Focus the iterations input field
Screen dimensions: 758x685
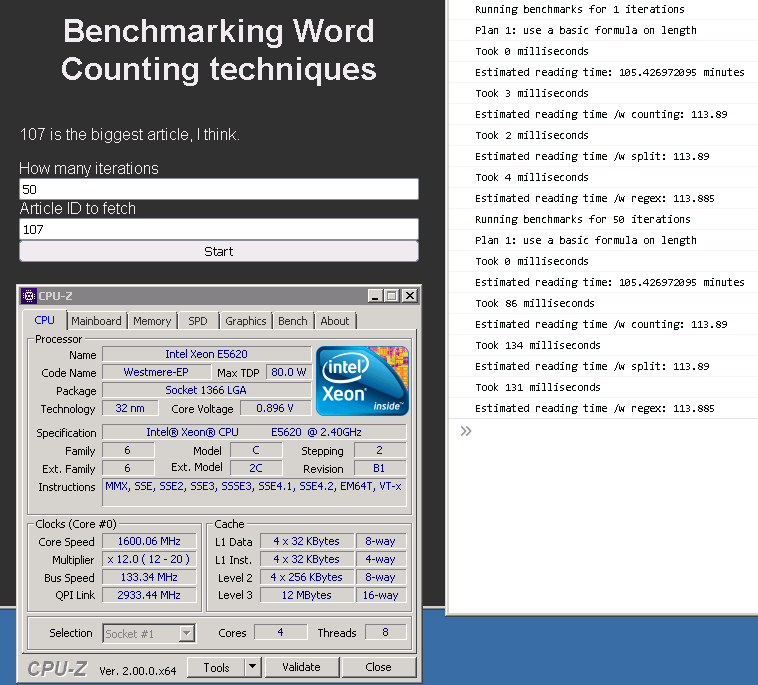pyautogui.click(x=218, y=190)
